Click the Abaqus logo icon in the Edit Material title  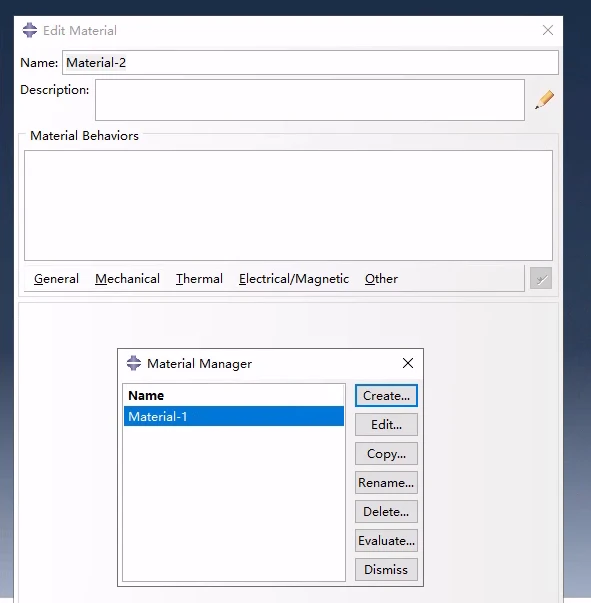click(x=30, y=30)
